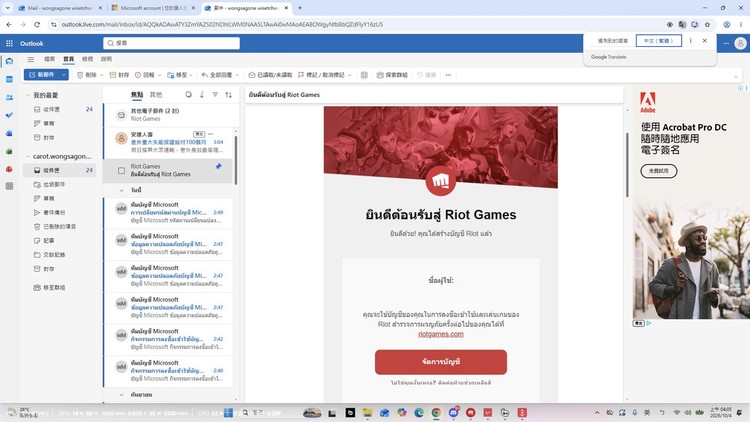Click the message list filter icon
Image resolution: width=750 pixels, height=422 pixels.
coord(215,95)
